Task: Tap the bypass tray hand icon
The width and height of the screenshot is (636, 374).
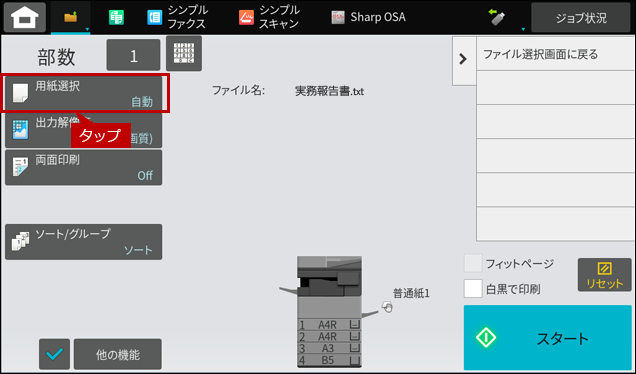Action: (x=387, y=307)
